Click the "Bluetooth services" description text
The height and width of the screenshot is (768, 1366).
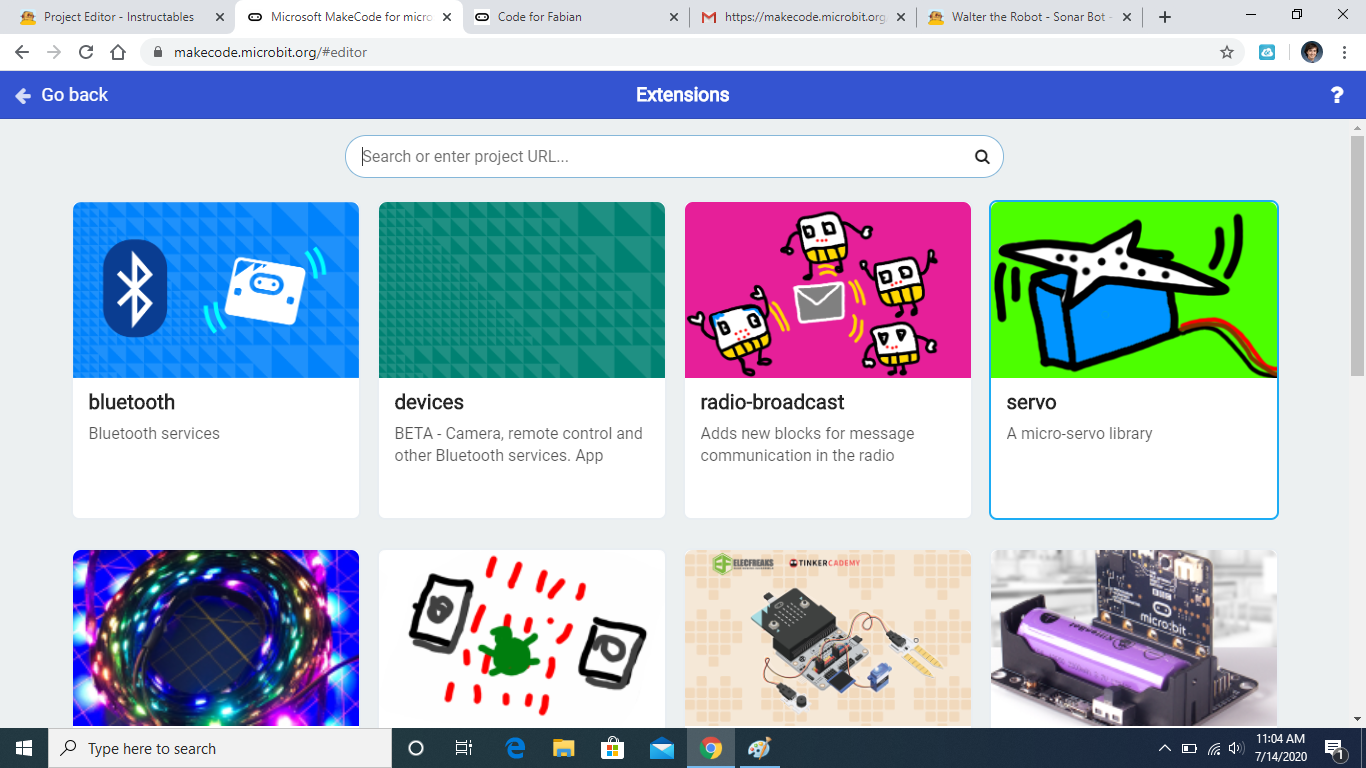[154, 433]
